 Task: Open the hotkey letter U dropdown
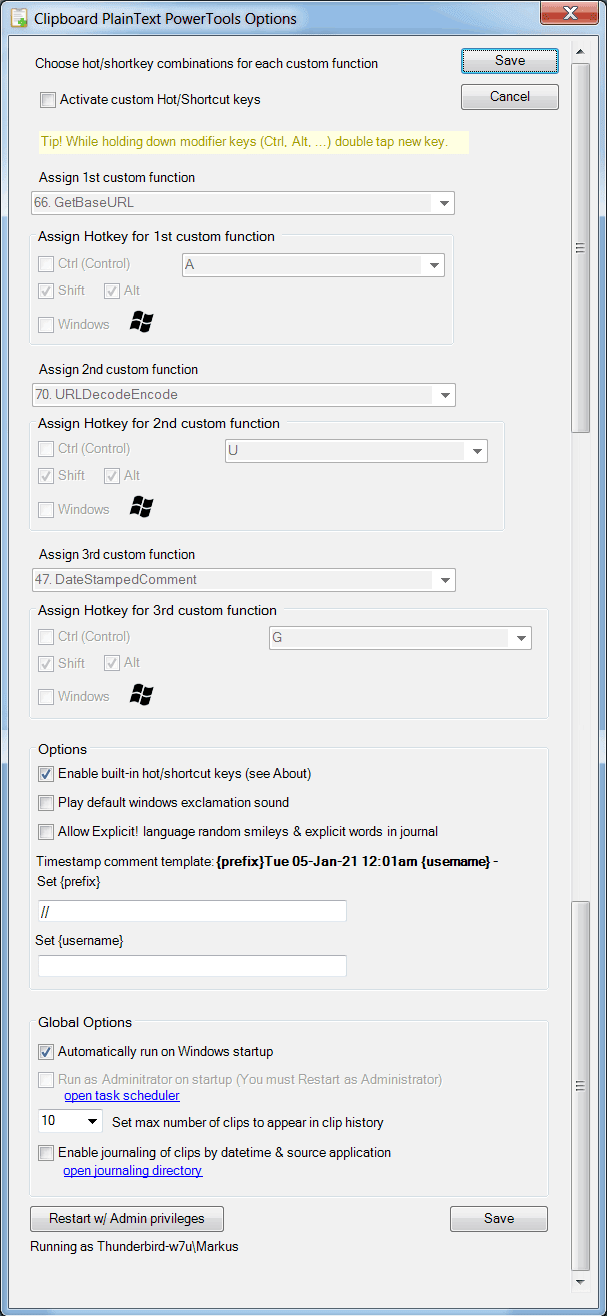tap(356, 451)
